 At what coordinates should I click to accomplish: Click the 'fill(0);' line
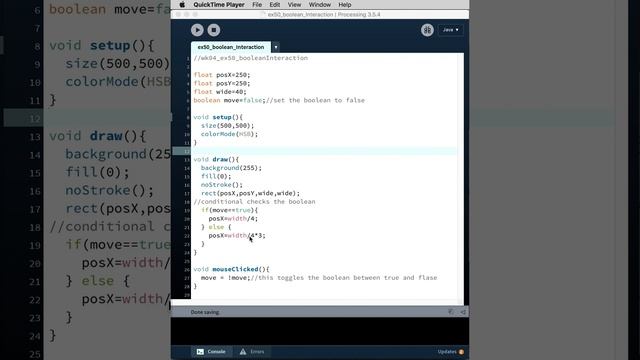click(x=216, y=176)
